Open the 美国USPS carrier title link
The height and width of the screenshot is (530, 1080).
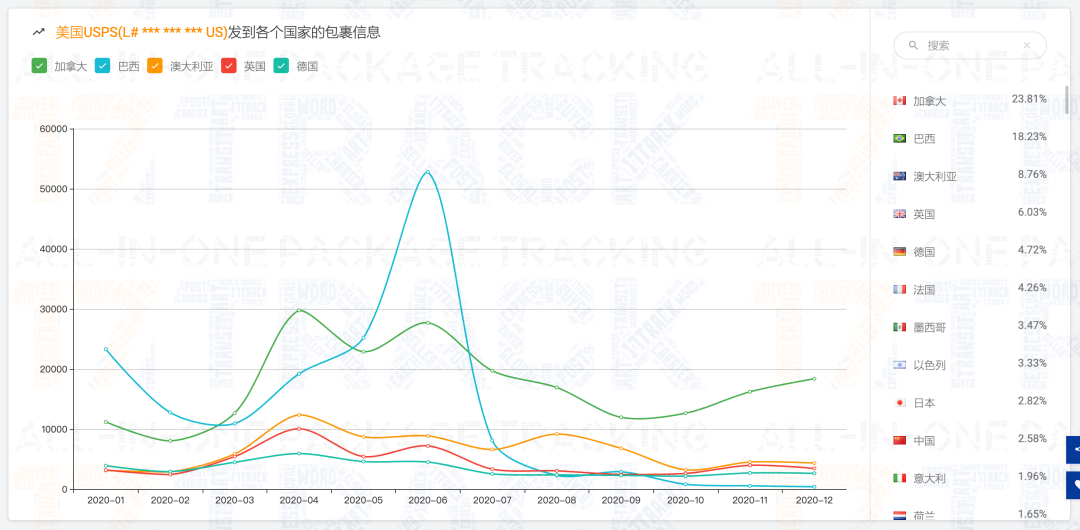141,32
